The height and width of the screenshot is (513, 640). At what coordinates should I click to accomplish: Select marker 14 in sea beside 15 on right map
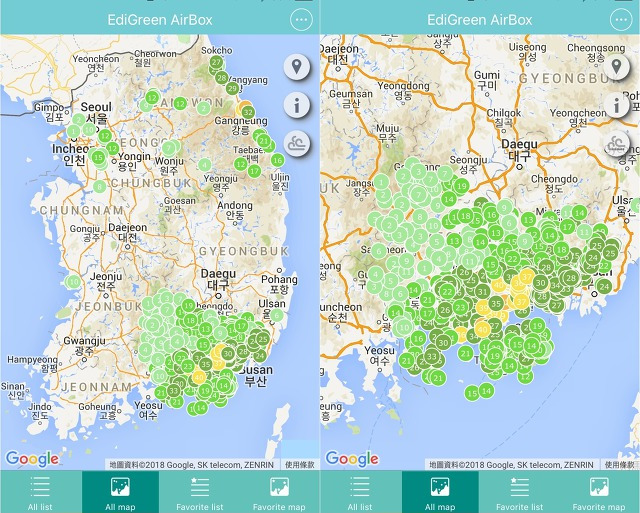click(x=486, y=391)
